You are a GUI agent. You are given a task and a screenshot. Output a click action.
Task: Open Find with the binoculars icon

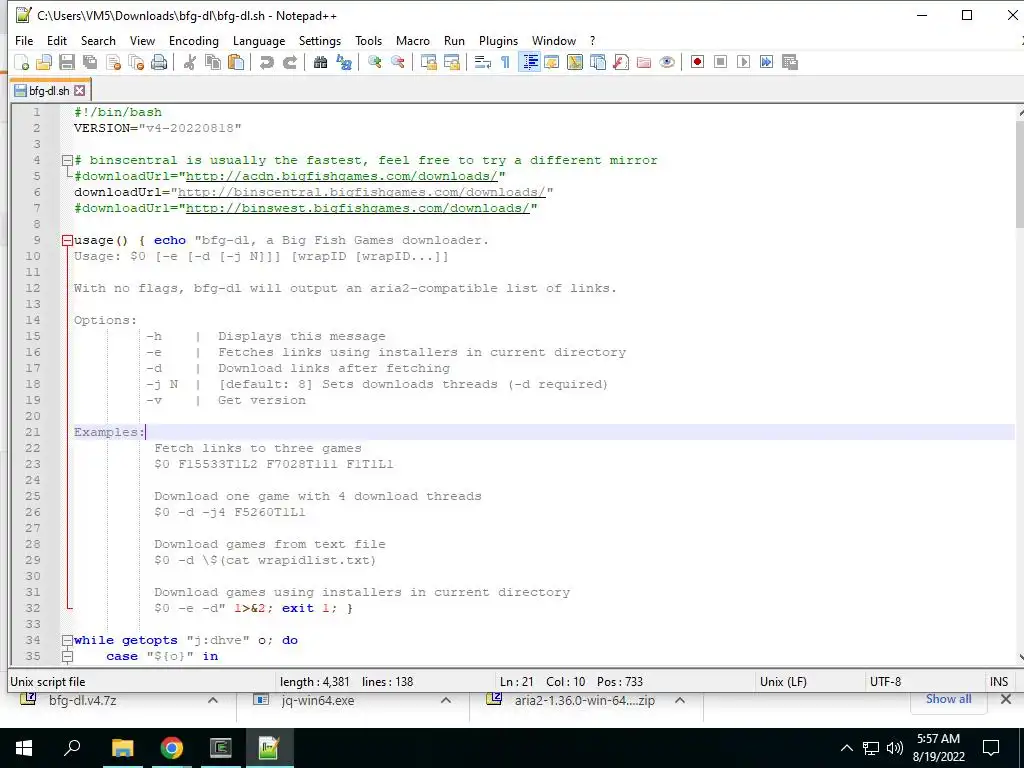click(320, 62)
